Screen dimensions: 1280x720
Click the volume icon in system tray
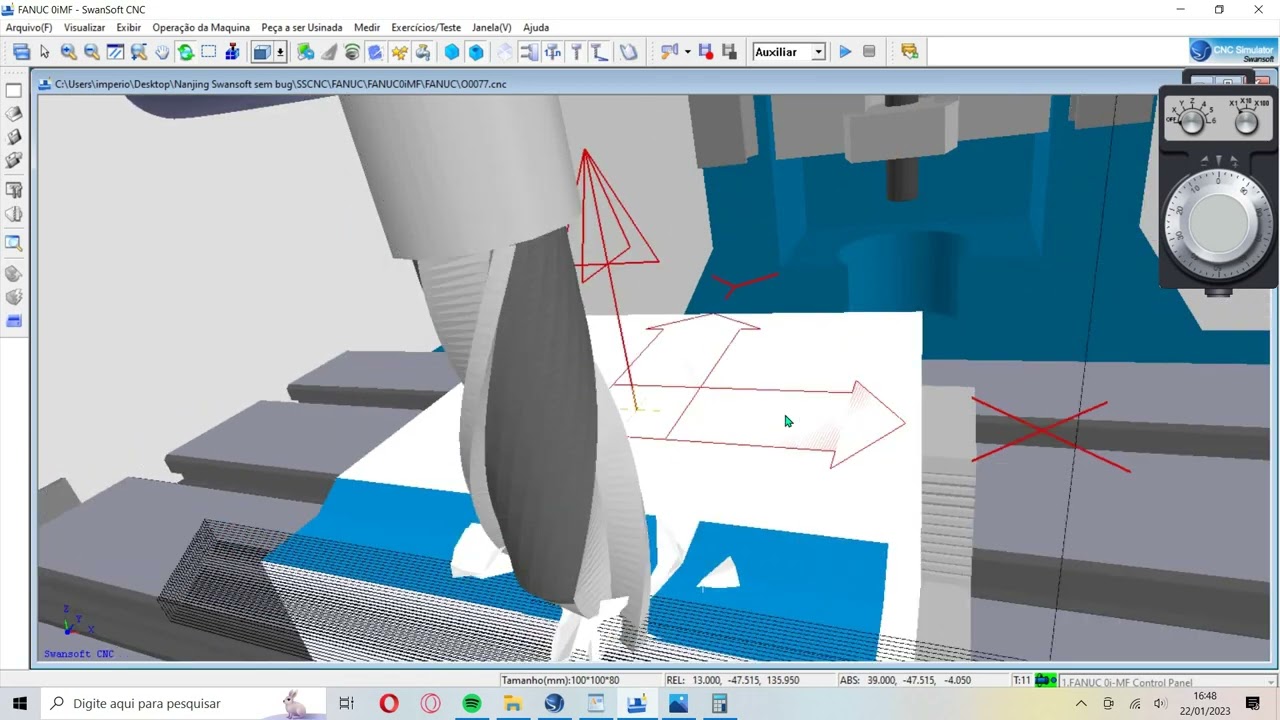pos(1160,704)
